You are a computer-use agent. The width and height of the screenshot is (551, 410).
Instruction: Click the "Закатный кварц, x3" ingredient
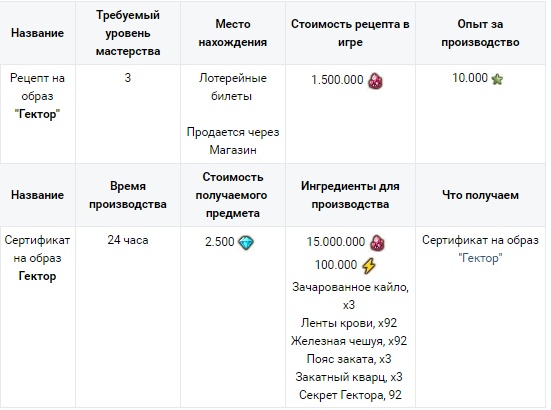pos(349,377)
